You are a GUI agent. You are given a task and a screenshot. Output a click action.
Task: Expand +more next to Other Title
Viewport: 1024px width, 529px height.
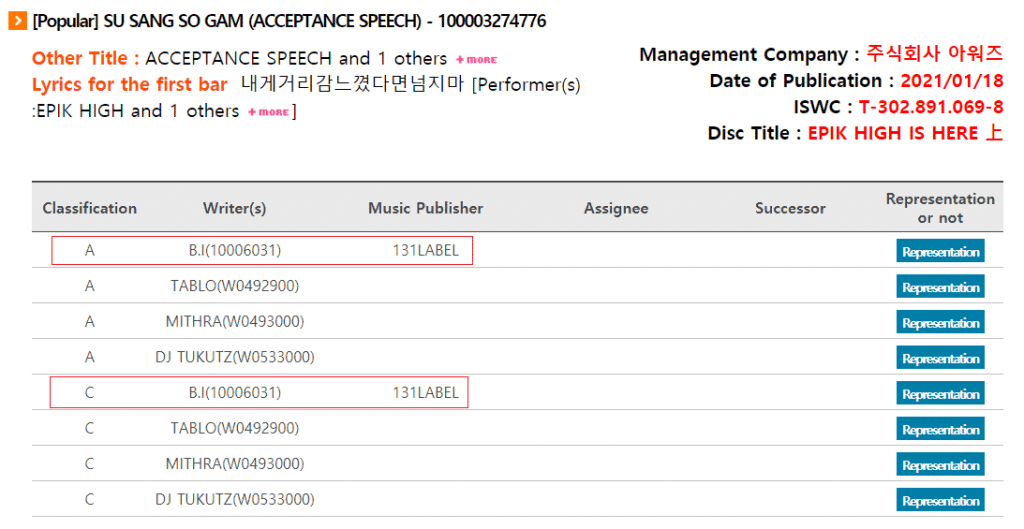pos(476,60)
